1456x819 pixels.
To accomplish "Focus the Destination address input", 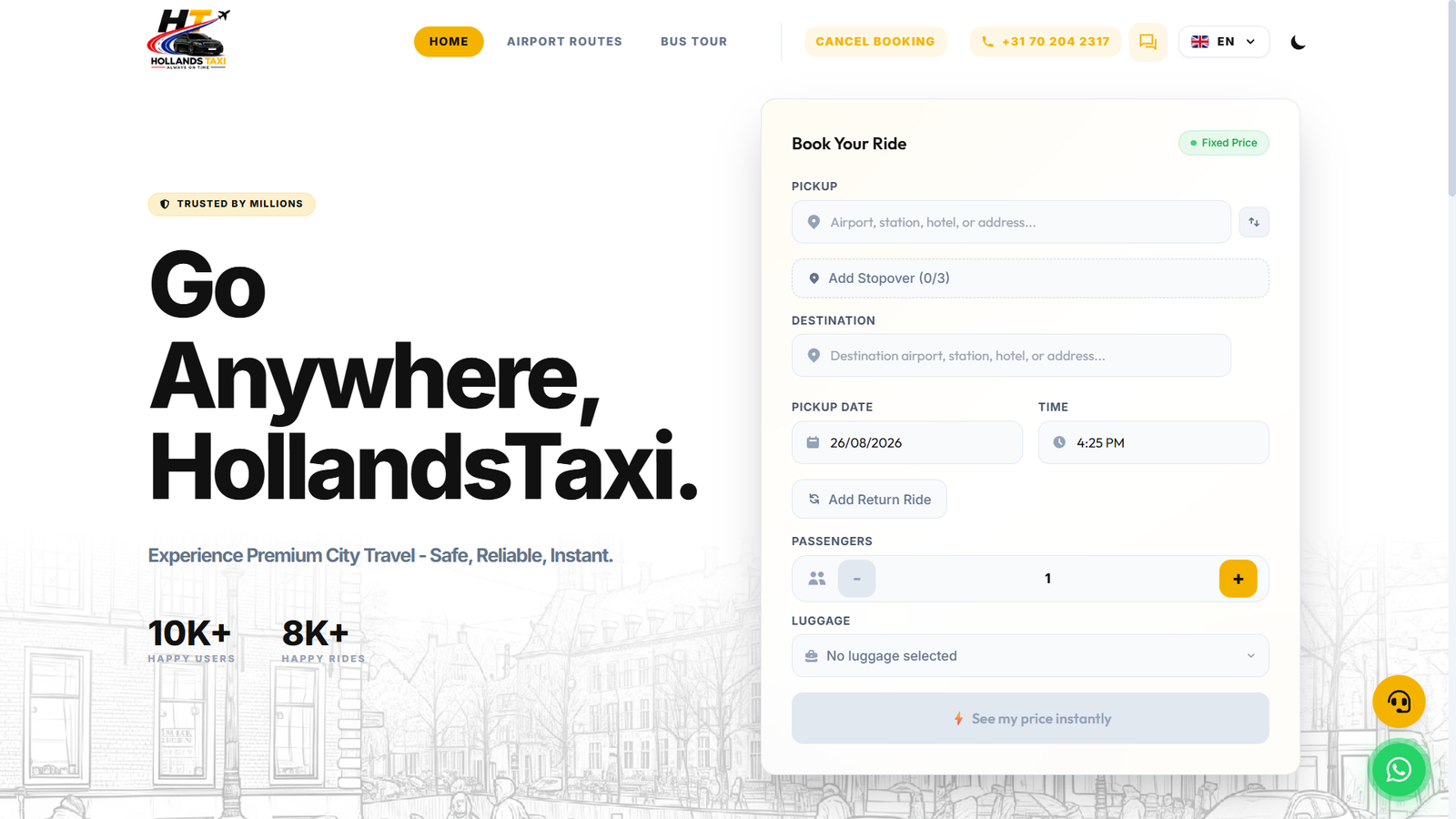I will click(x=1011, y=356).
